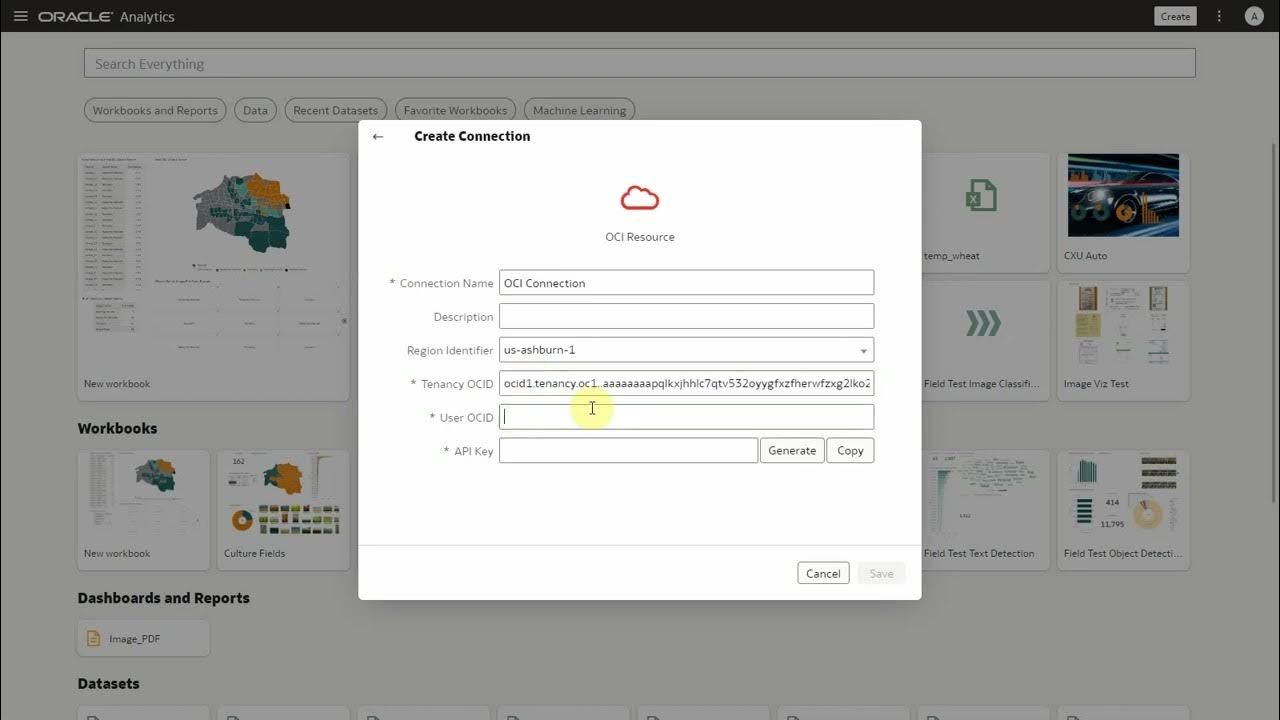
Task: Click the API Key field
Action: (x=628, y=451)
